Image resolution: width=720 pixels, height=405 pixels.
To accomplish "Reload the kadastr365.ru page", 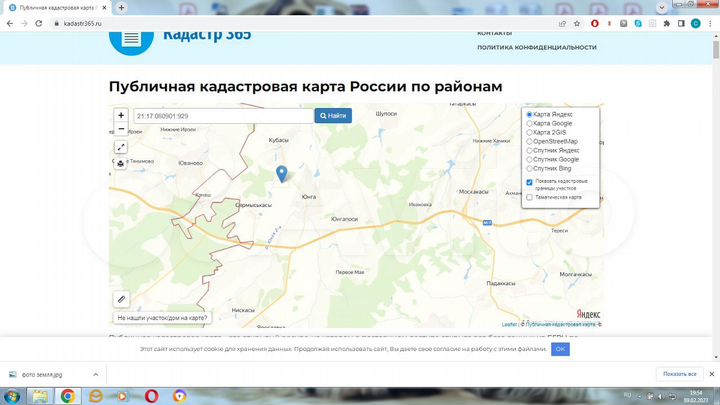I will point(39,23).
